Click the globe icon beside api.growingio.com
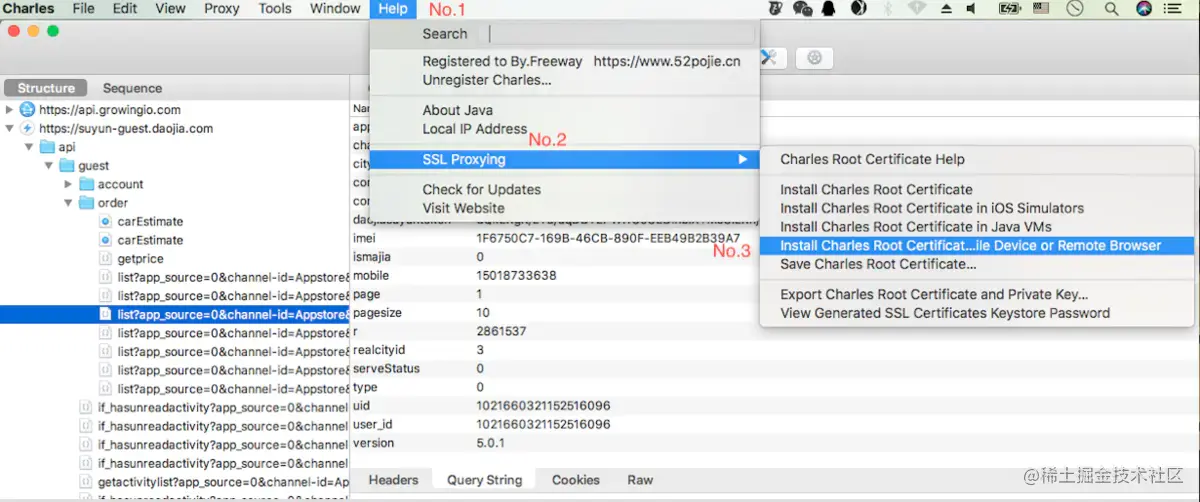 (27, 110)
